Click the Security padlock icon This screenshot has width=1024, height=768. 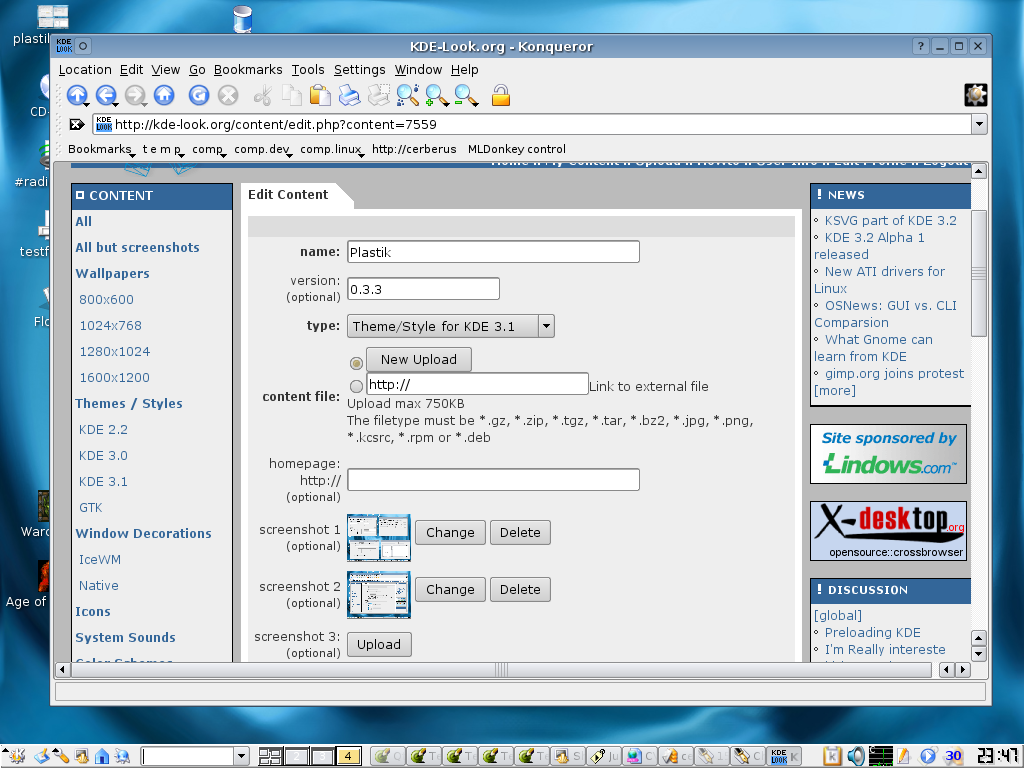click(501, 96)
